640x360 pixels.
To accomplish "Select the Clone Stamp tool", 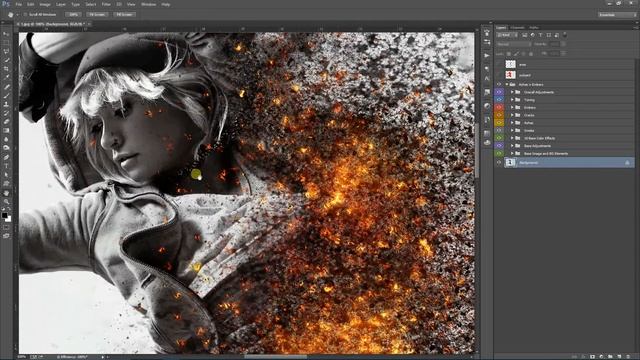I will pos(6,104).
